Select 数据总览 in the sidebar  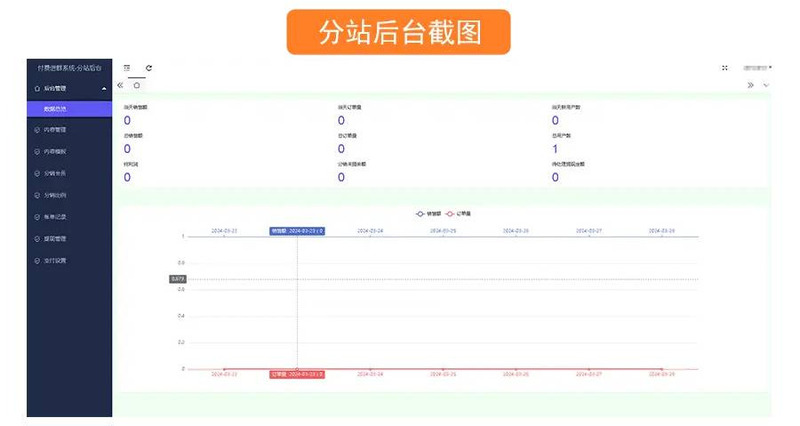[x=56, y=108]
